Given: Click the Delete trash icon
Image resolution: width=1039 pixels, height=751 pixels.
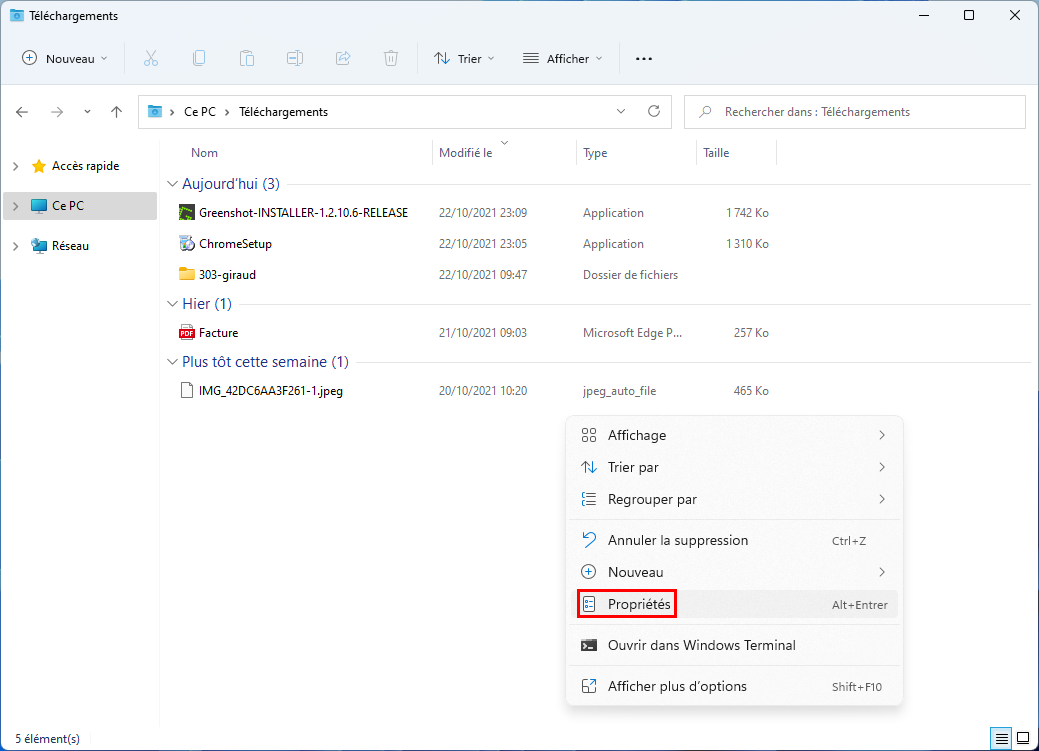Looking at the screenshot, I should pyautogui.click(x=391, y=58).
